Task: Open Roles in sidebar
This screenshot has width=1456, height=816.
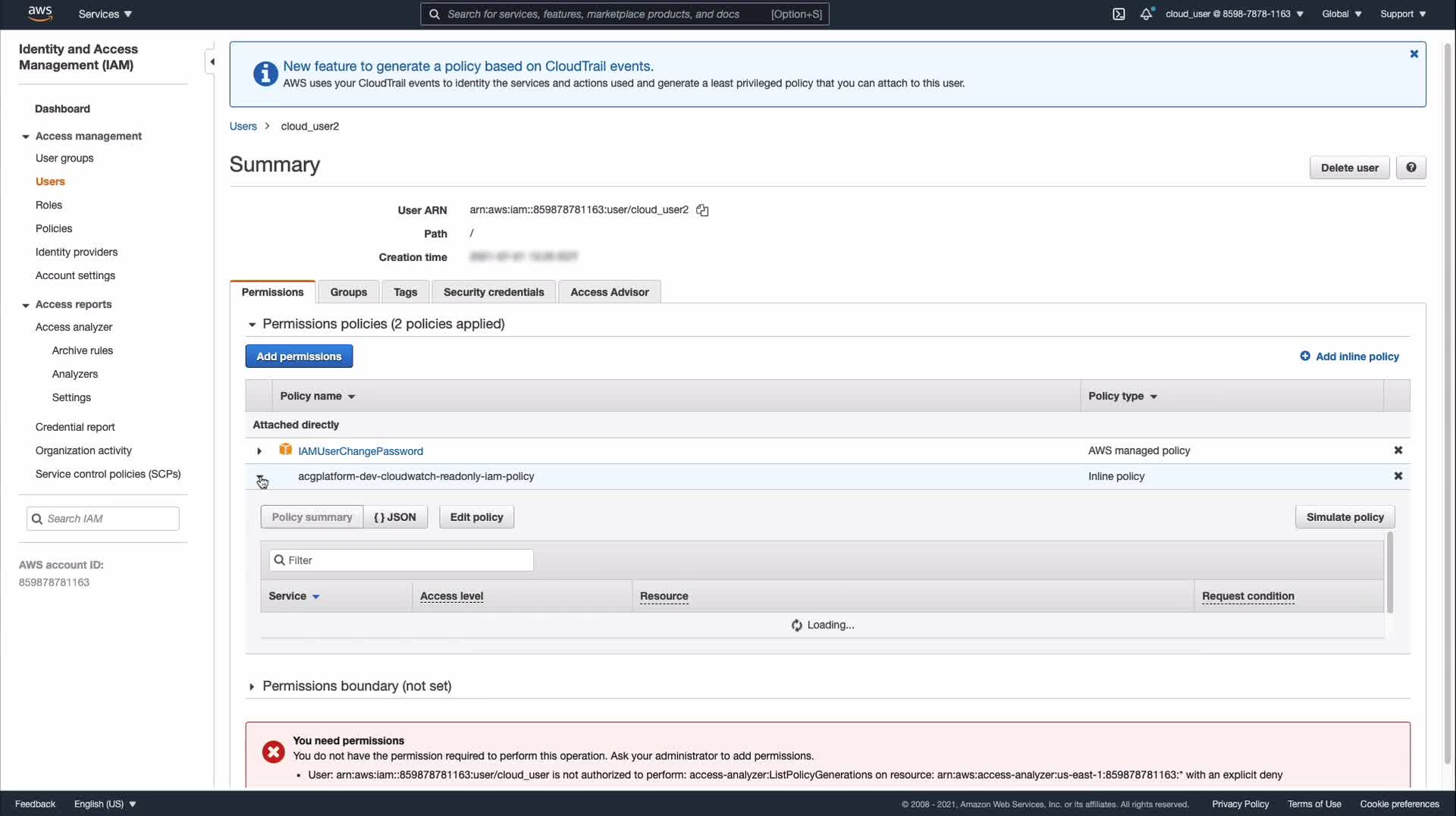Action: click(49, 206)
